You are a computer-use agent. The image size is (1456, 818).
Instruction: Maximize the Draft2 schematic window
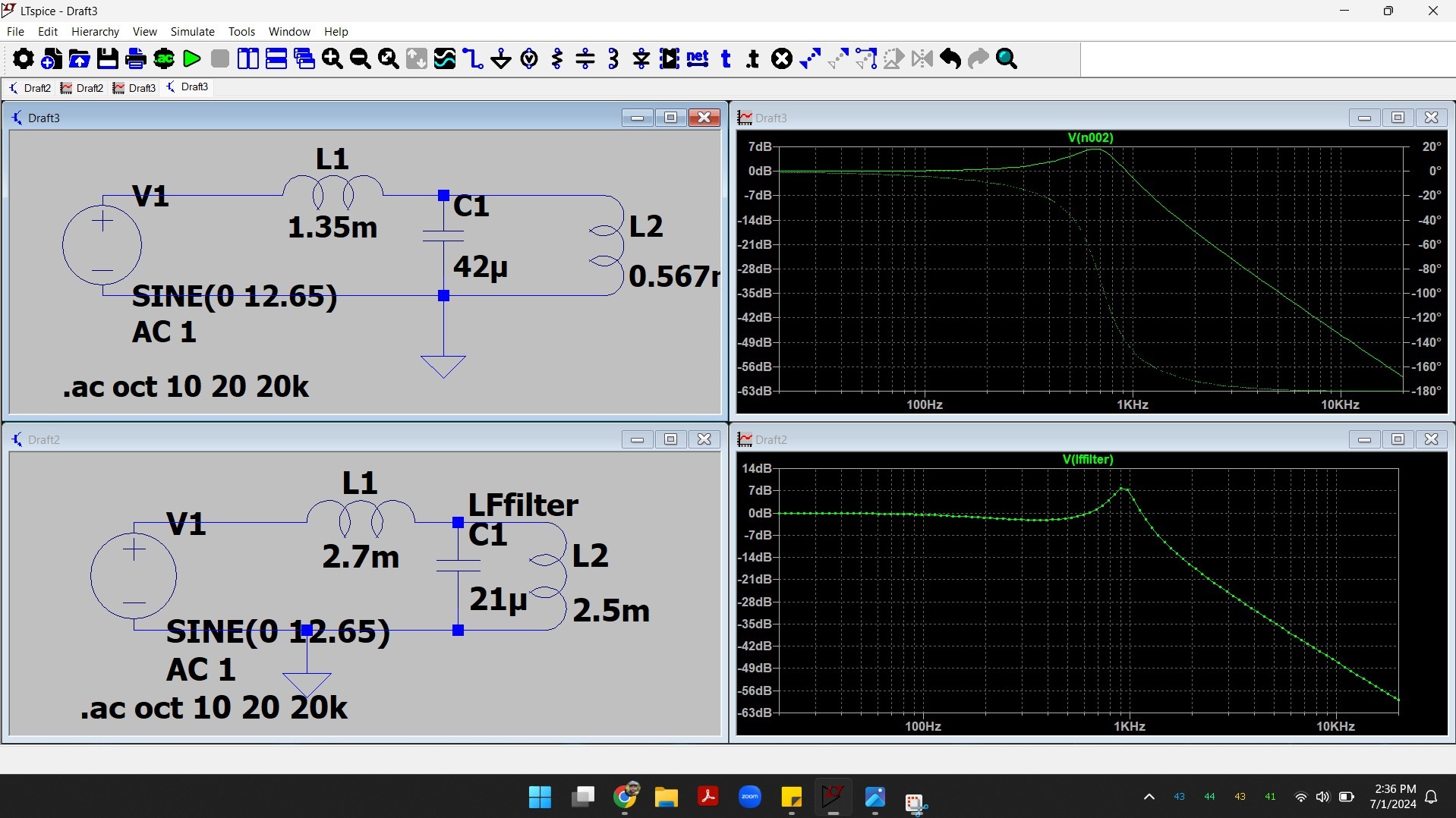click(670, 439)
